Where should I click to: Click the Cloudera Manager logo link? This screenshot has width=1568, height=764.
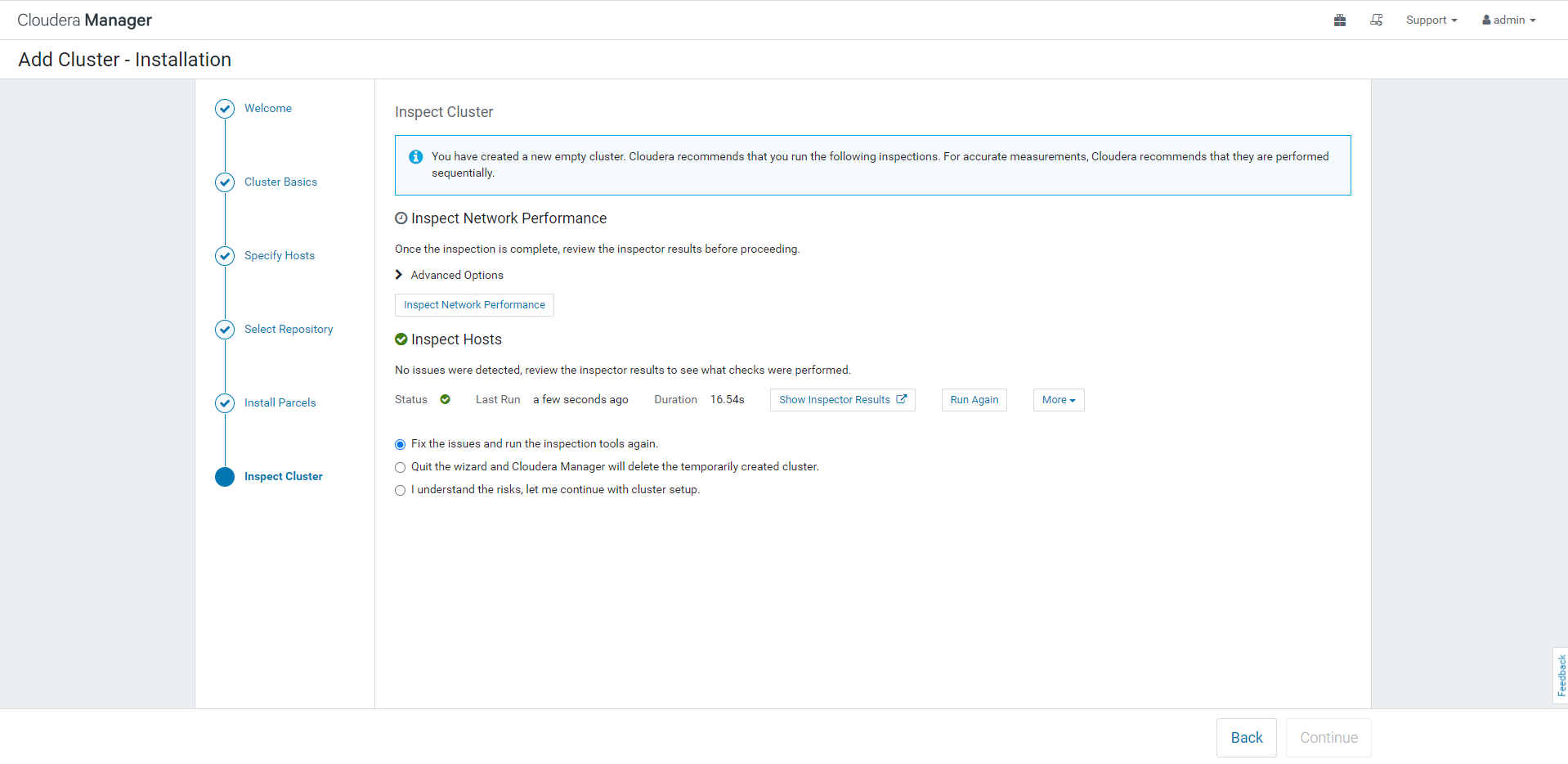click(x=85, y=20)
